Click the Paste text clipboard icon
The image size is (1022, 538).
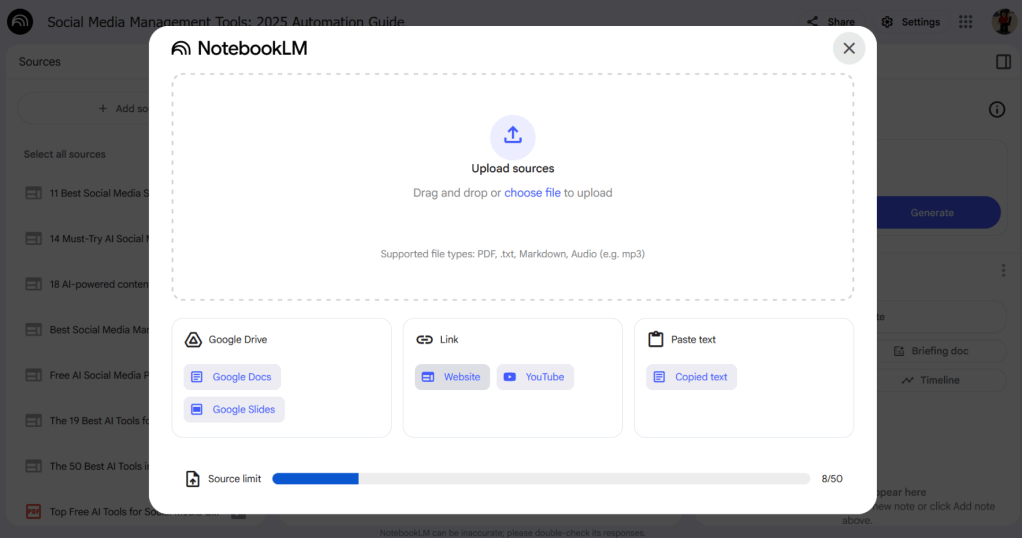(x=656, y=339)
